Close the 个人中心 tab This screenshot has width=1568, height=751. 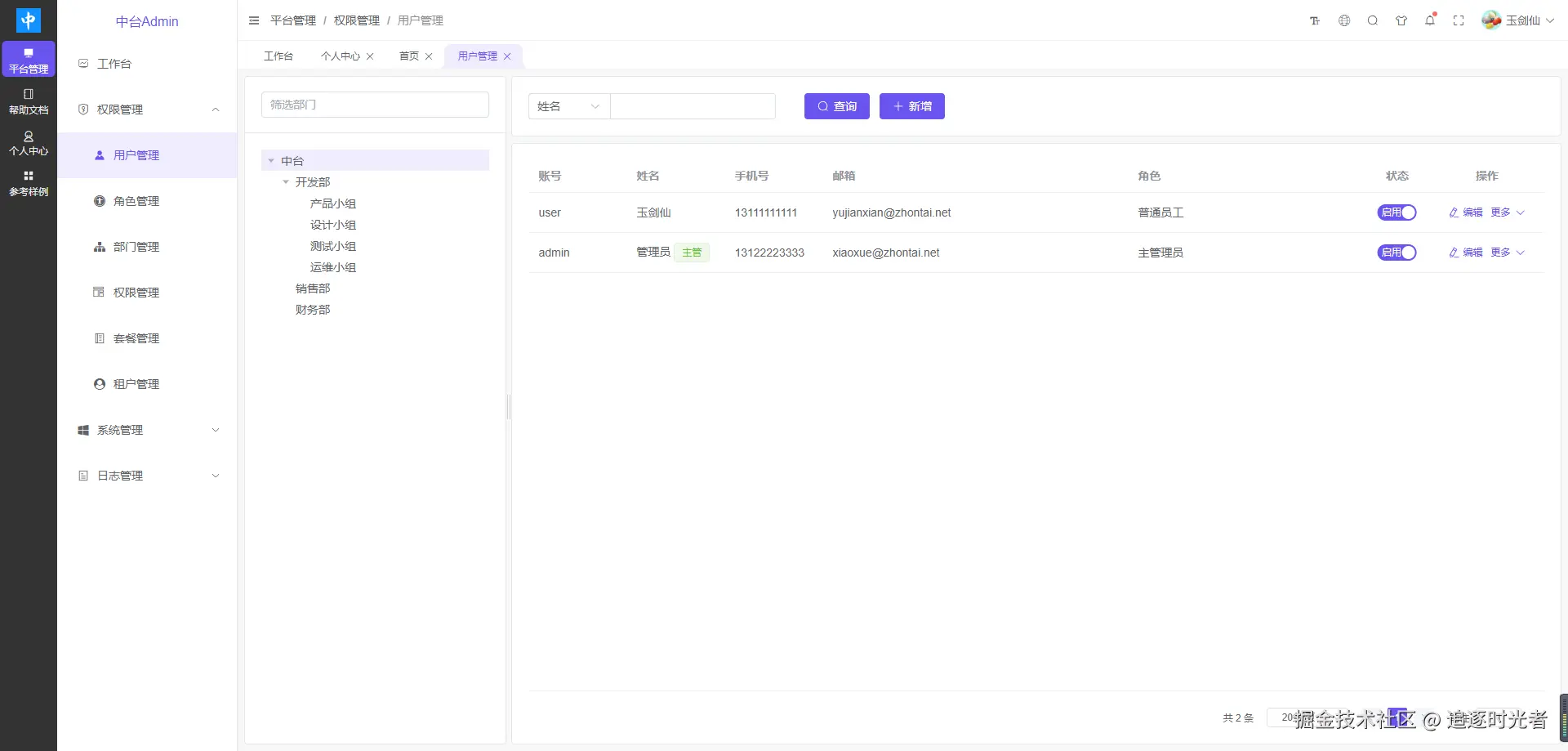pos(370,56)
